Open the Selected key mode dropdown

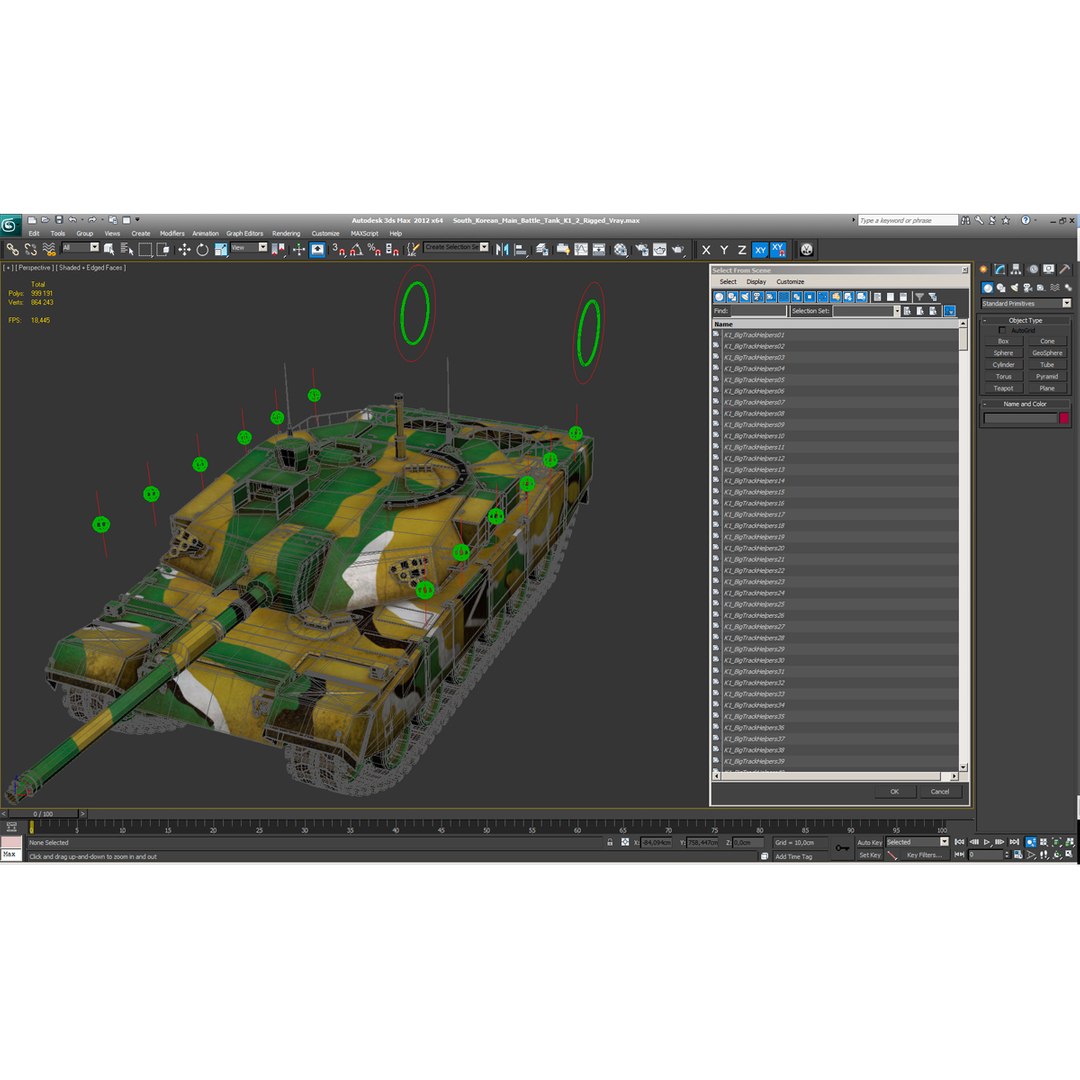pyautogui.click(x=917, y=842)
